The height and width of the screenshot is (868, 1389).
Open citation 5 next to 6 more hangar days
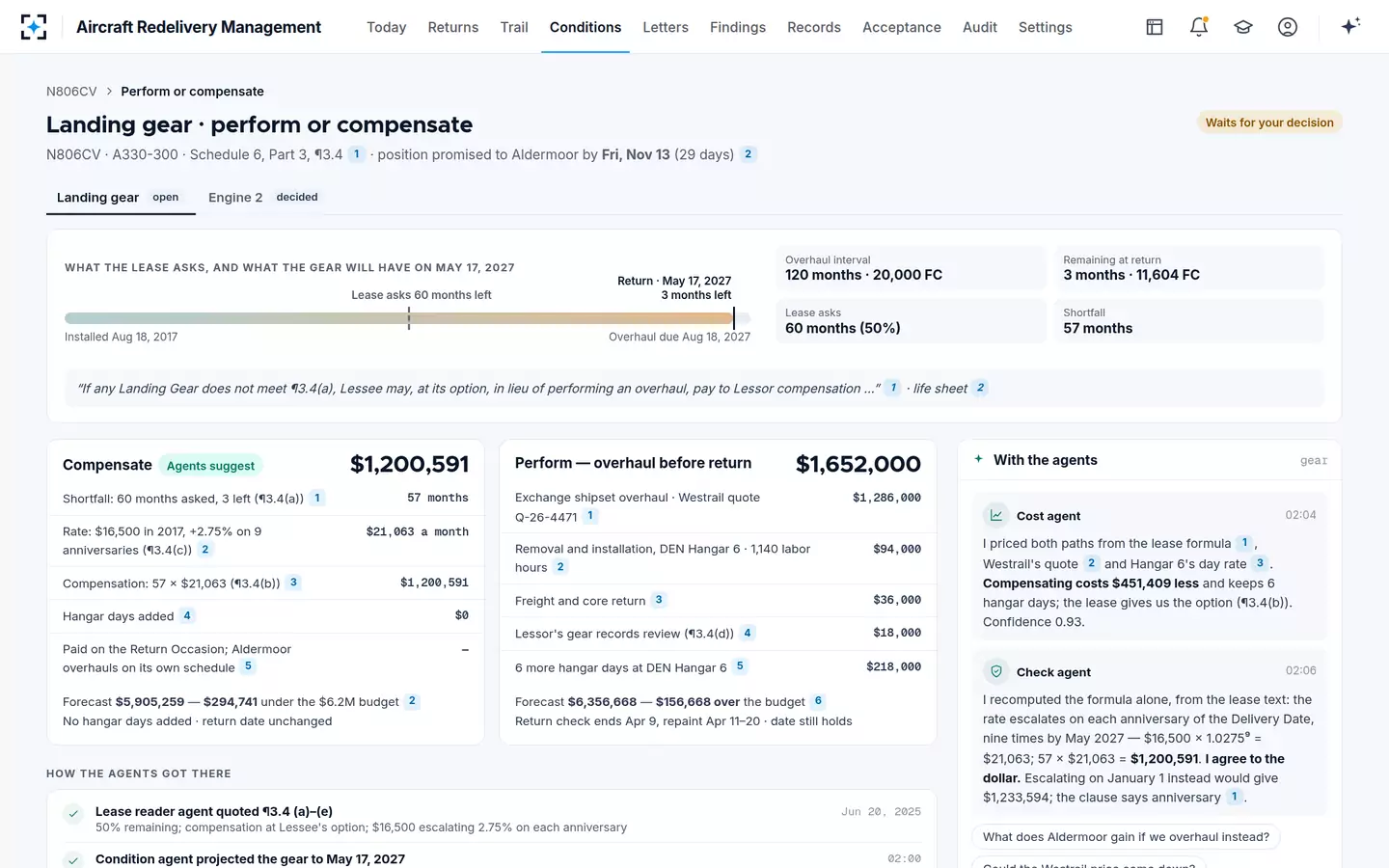tap(740, 666)
